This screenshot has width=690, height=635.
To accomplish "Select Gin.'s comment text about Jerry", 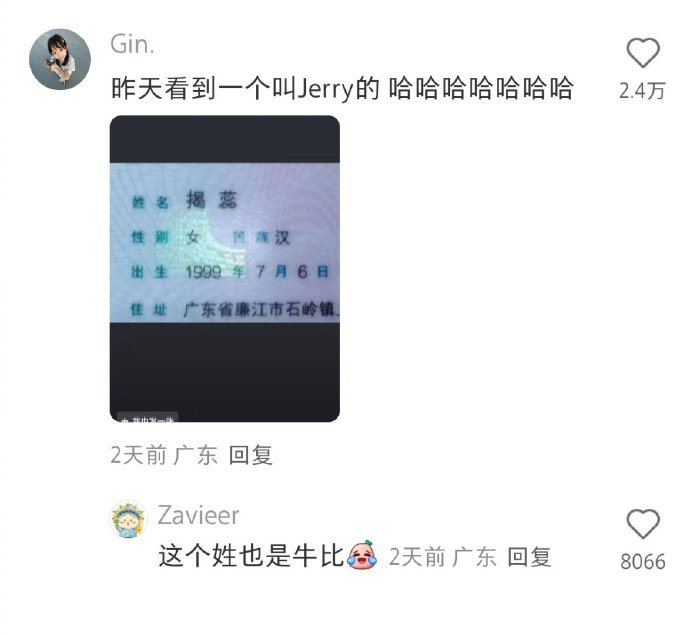I will point(342,88).
